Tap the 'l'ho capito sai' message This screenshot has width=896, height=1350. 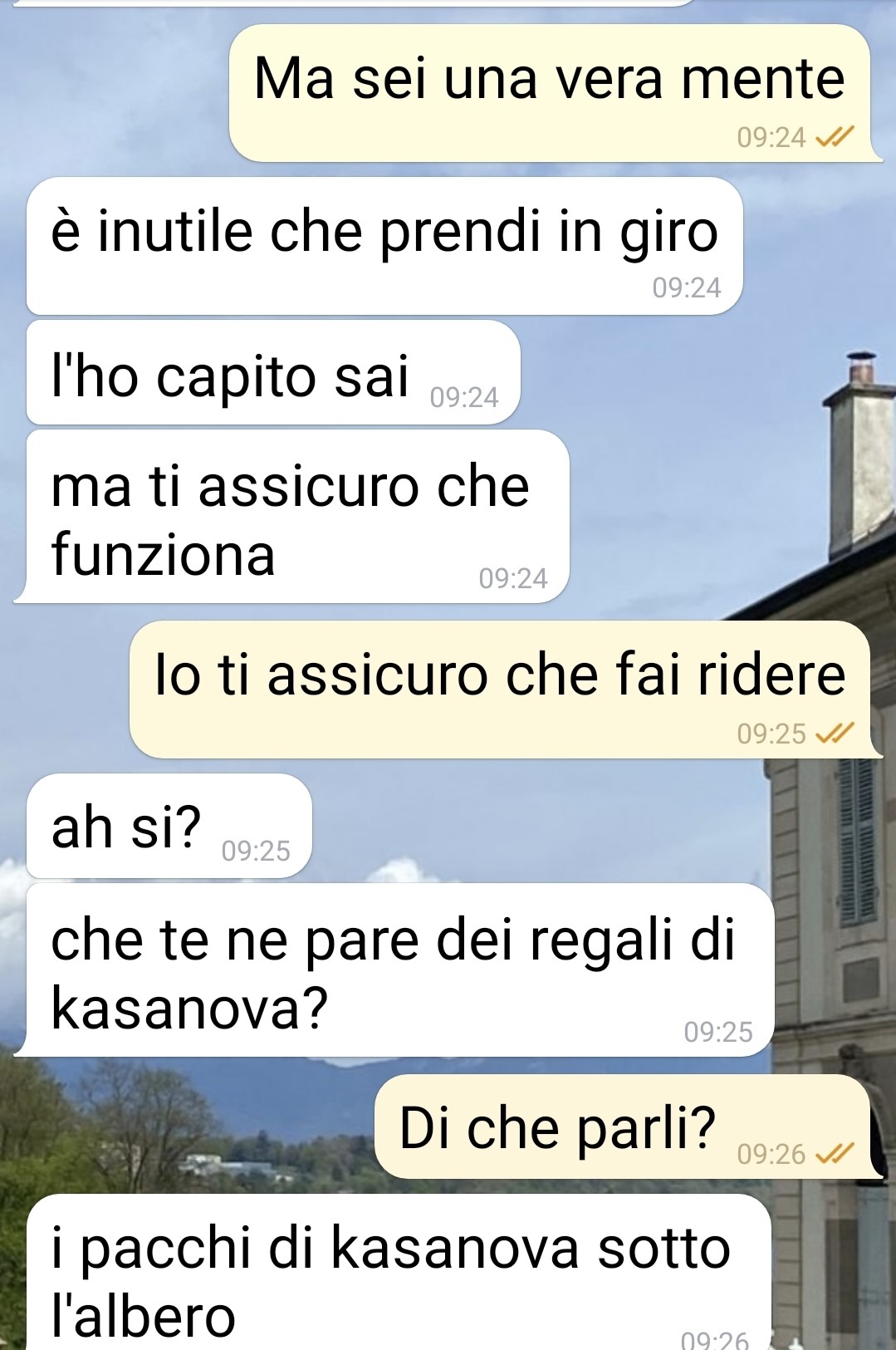tap(273, 373)
